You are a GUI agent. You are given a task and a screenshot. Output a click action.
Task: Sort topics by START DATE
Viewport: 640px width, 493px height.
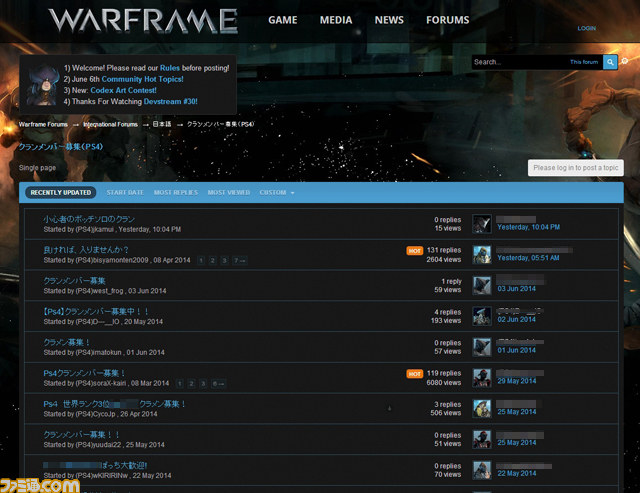click(x=125, y=193)
